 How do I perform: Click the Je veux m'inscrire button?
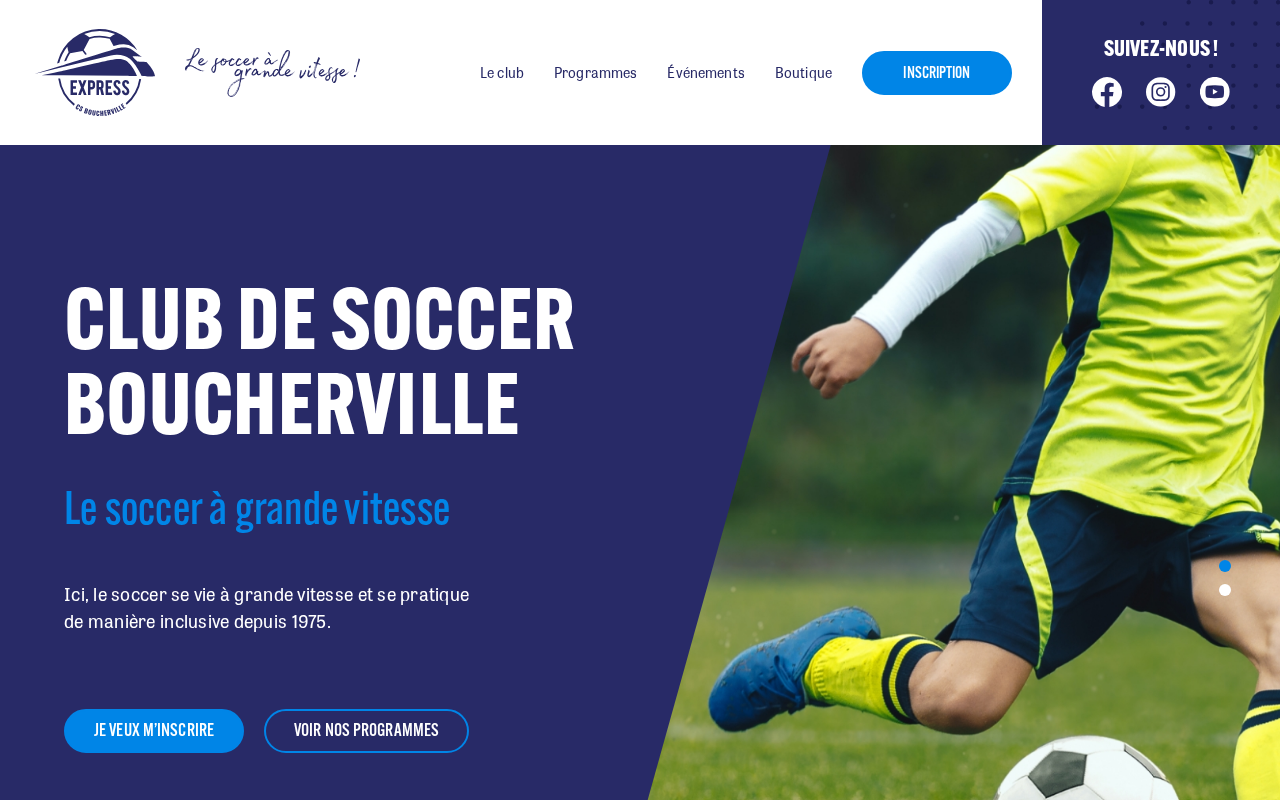tap(154, 731)
